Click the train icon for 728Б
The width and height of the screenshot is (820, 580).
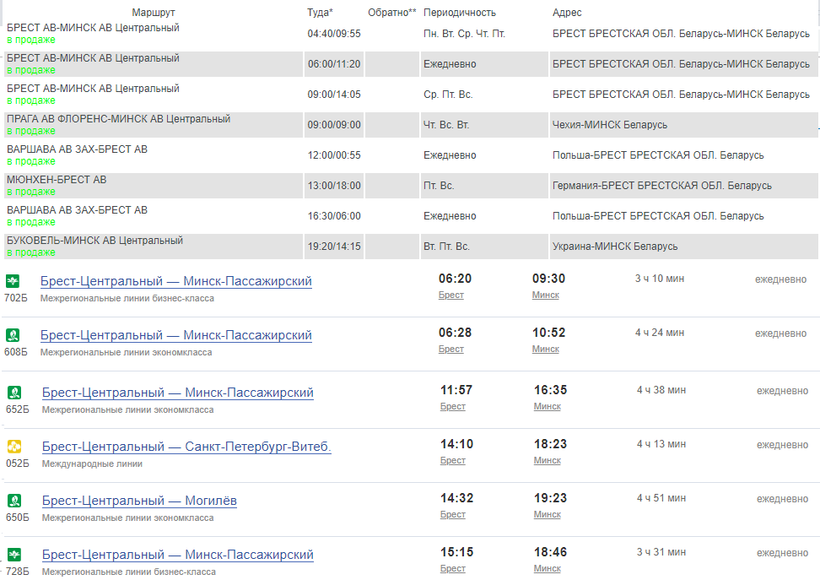(14, 554)
